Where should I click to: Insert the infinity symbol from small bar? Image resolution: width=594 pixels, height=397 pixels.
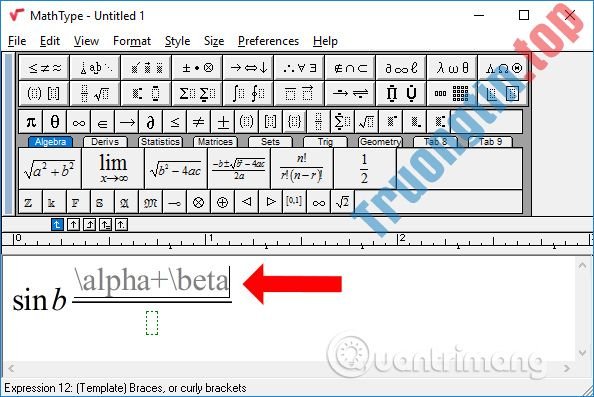78,122
